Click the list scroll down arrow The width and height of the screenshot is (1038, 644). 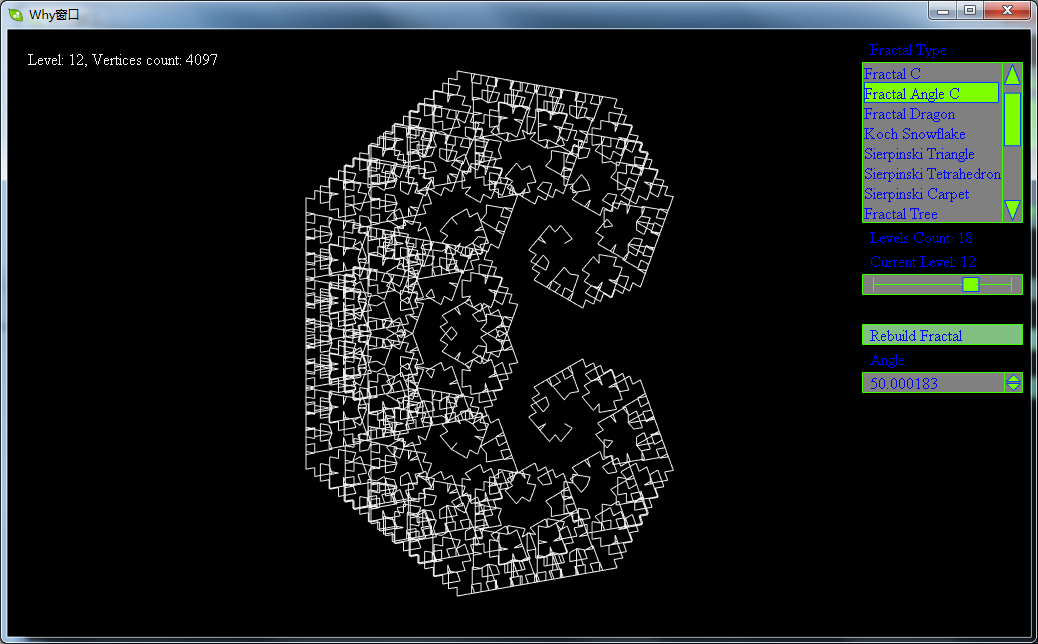[x=1012, y=210]
